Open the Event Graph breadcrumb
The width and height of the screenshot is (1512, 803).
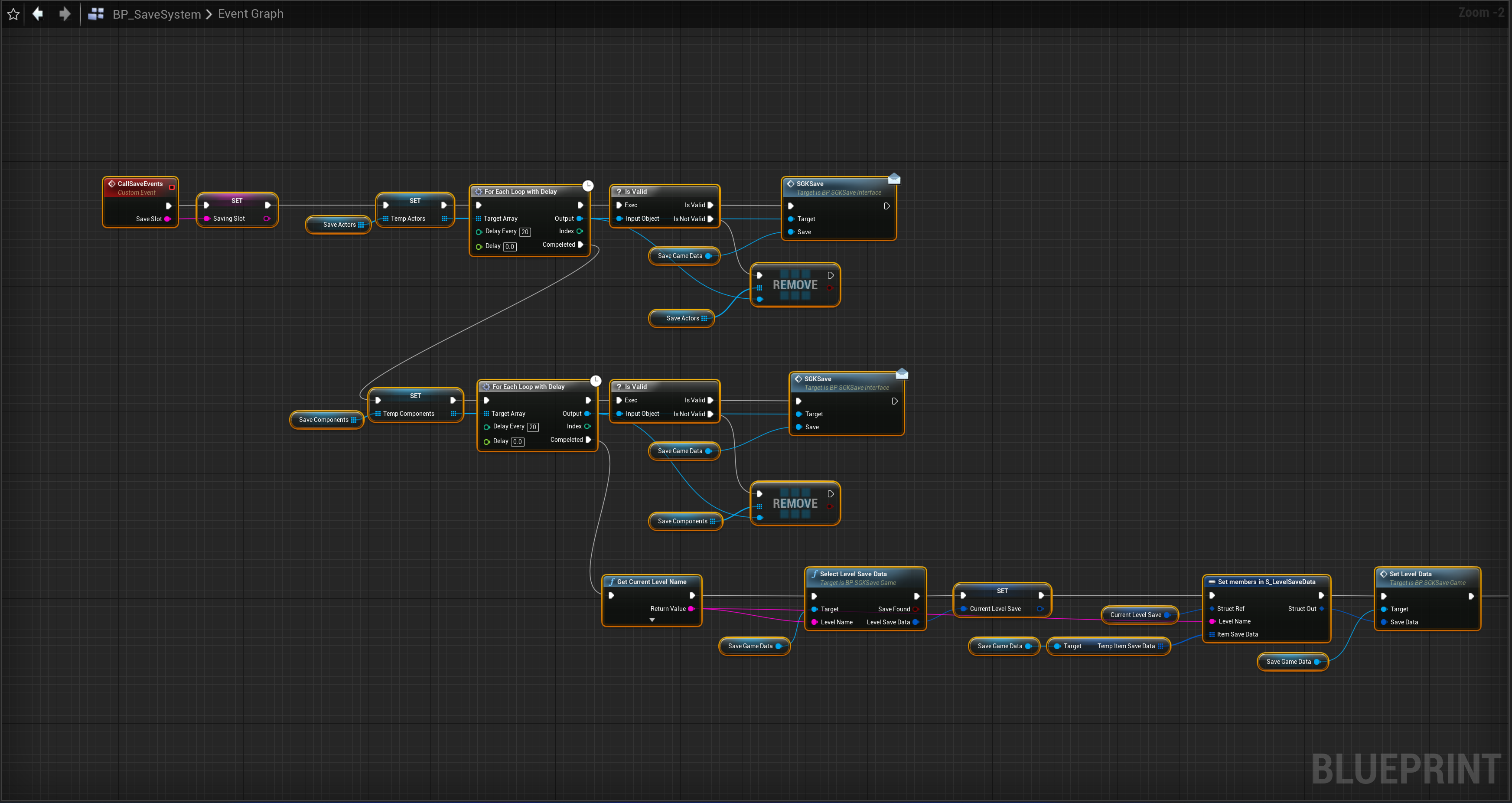point(251,13)
